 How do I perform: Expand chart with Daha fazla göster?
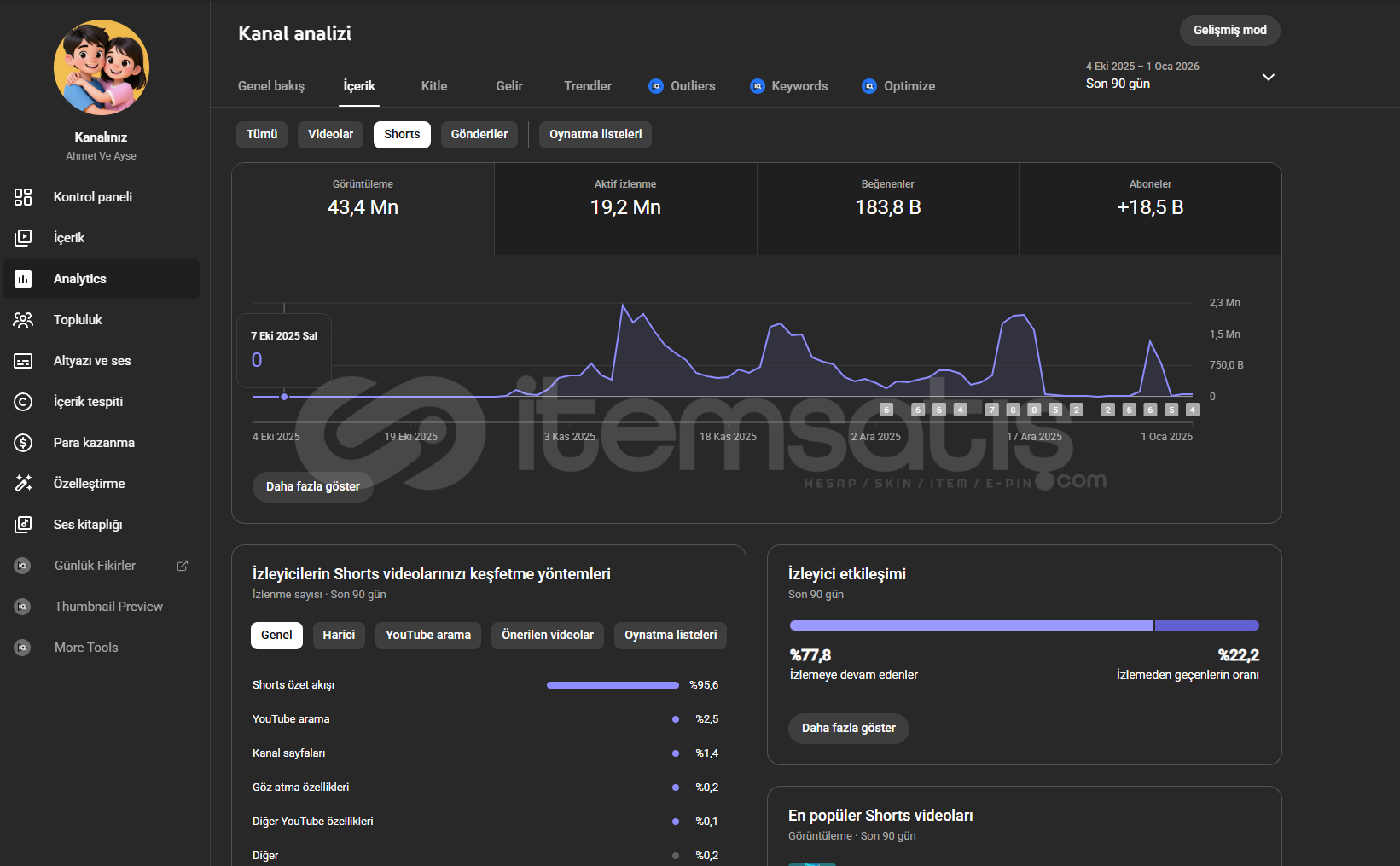(312, 487)
